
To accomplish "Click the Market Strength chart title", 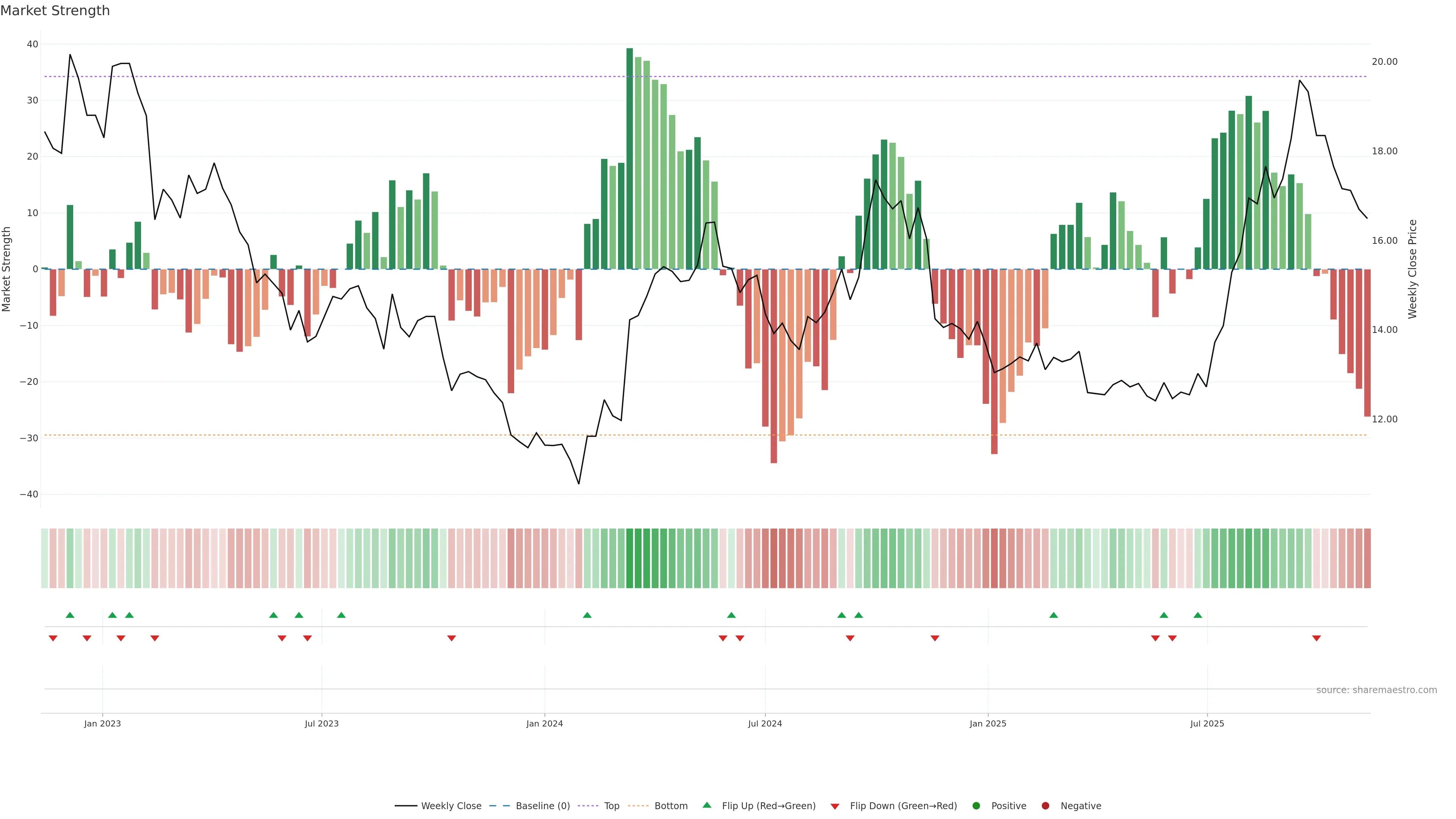I will [x=55, y=11].
